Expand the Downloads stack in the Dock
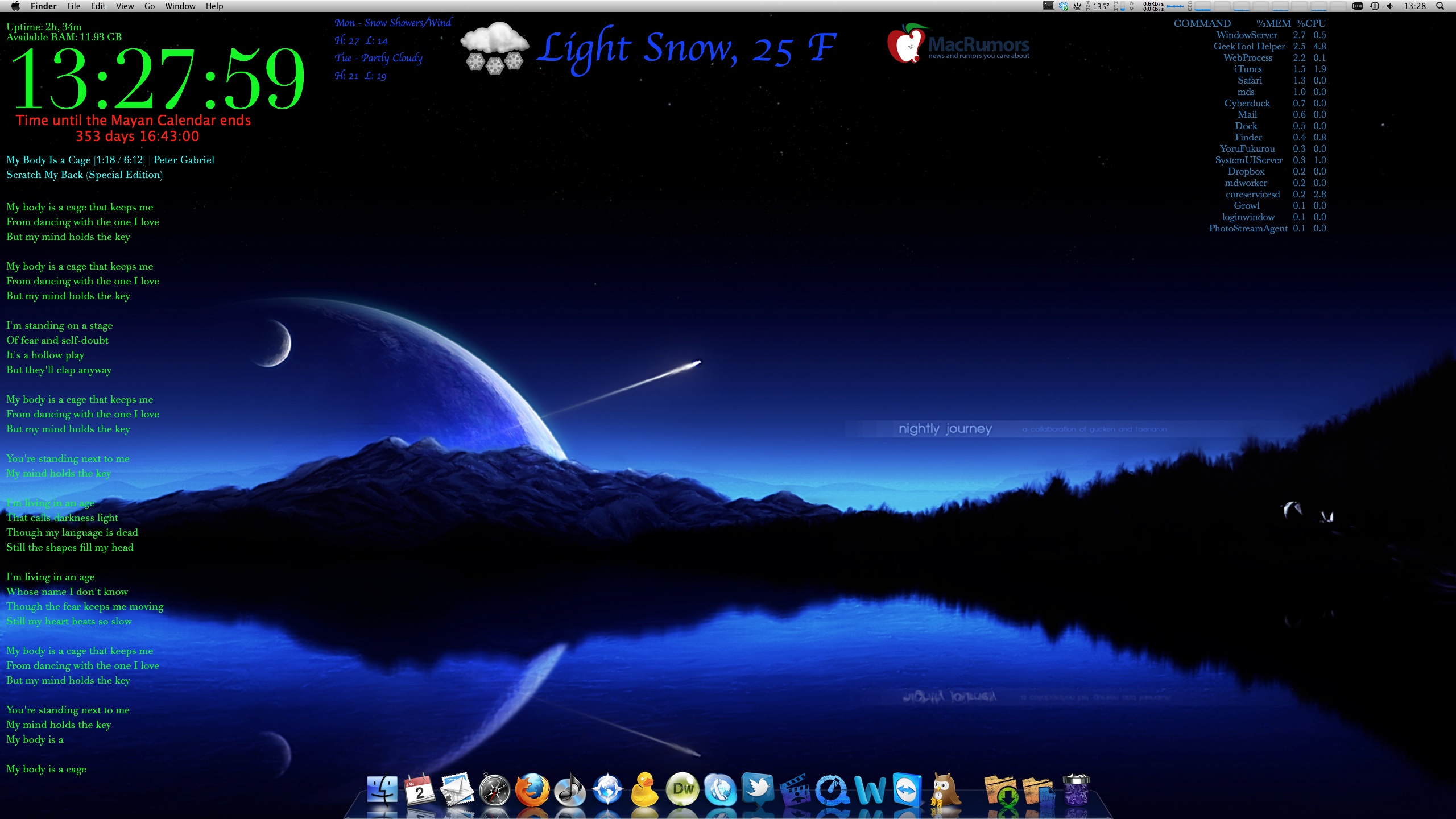Screen dimensions: 1456x819 click(x=1001, y=790)
